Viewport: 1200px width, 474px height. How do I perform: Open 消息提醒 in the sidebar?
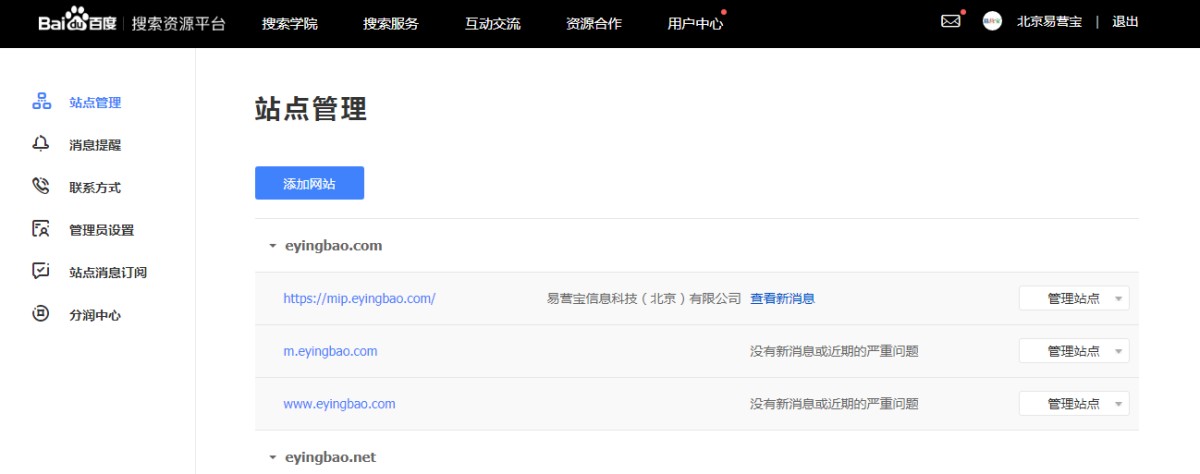[95, 145]
